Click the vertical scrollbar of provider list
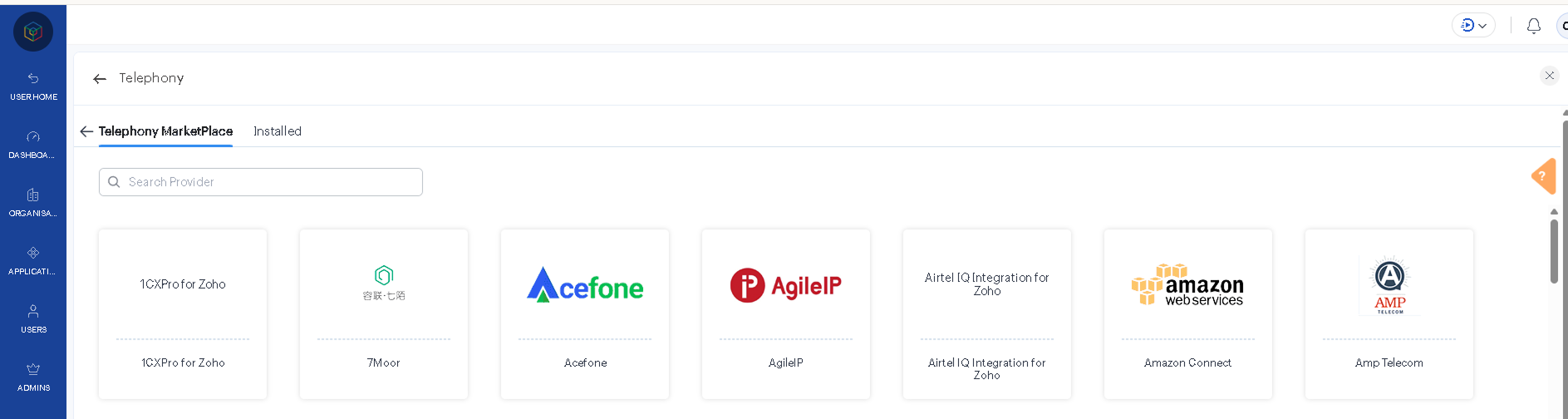Screen dimensions: 1568x419 [1554, 251]
